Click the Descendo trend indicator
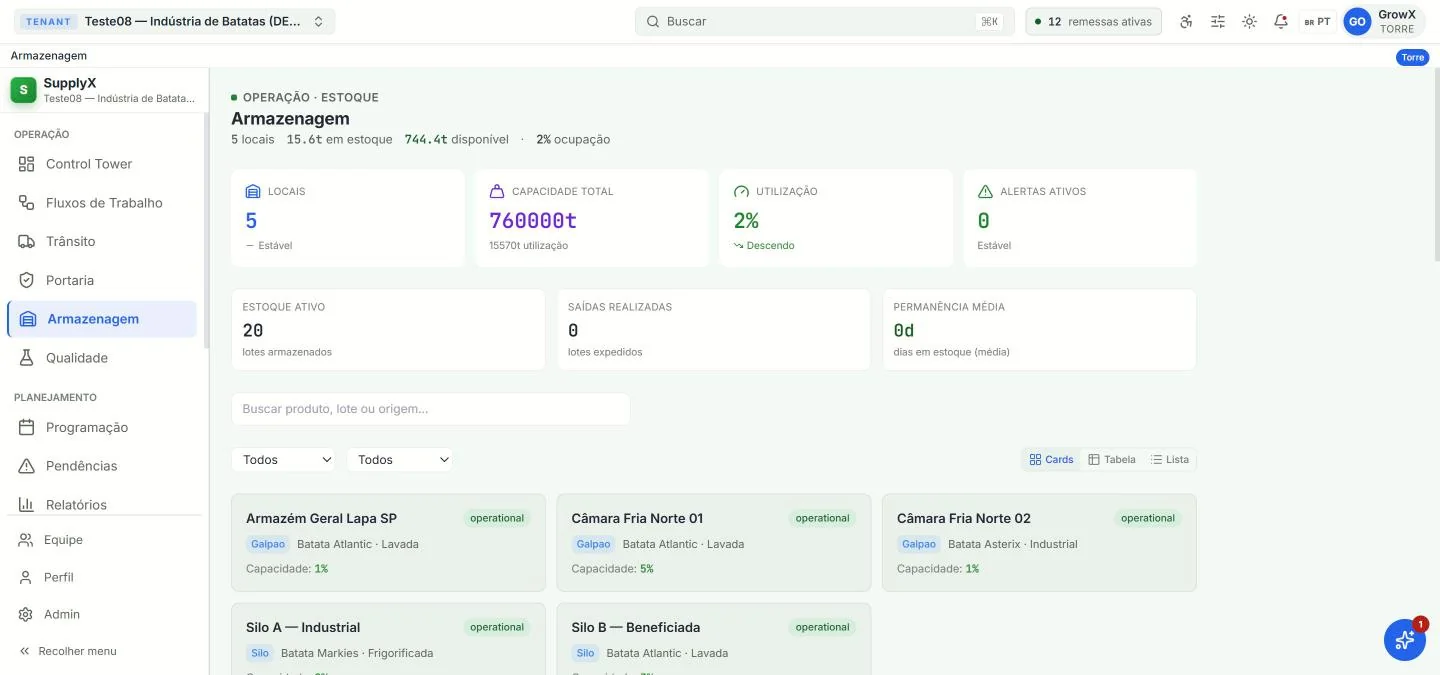The image size is (1440, 675). coord(764,245)
